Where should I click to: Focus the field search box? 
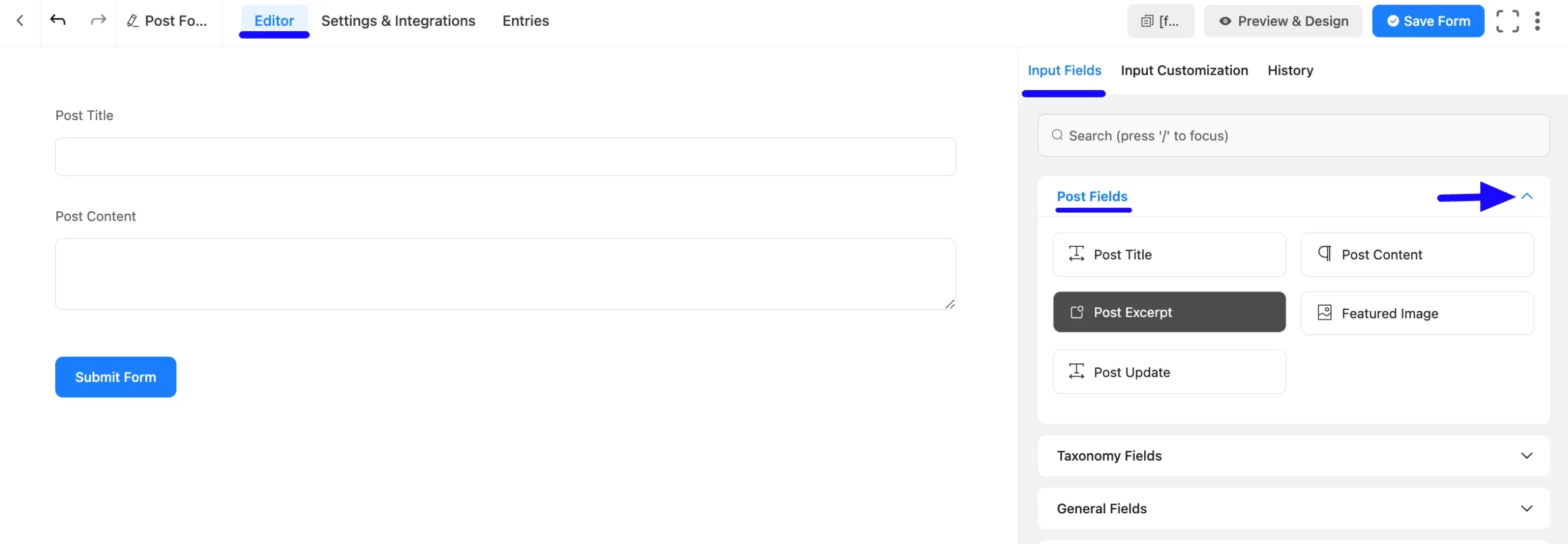[x=1294, y=135]
